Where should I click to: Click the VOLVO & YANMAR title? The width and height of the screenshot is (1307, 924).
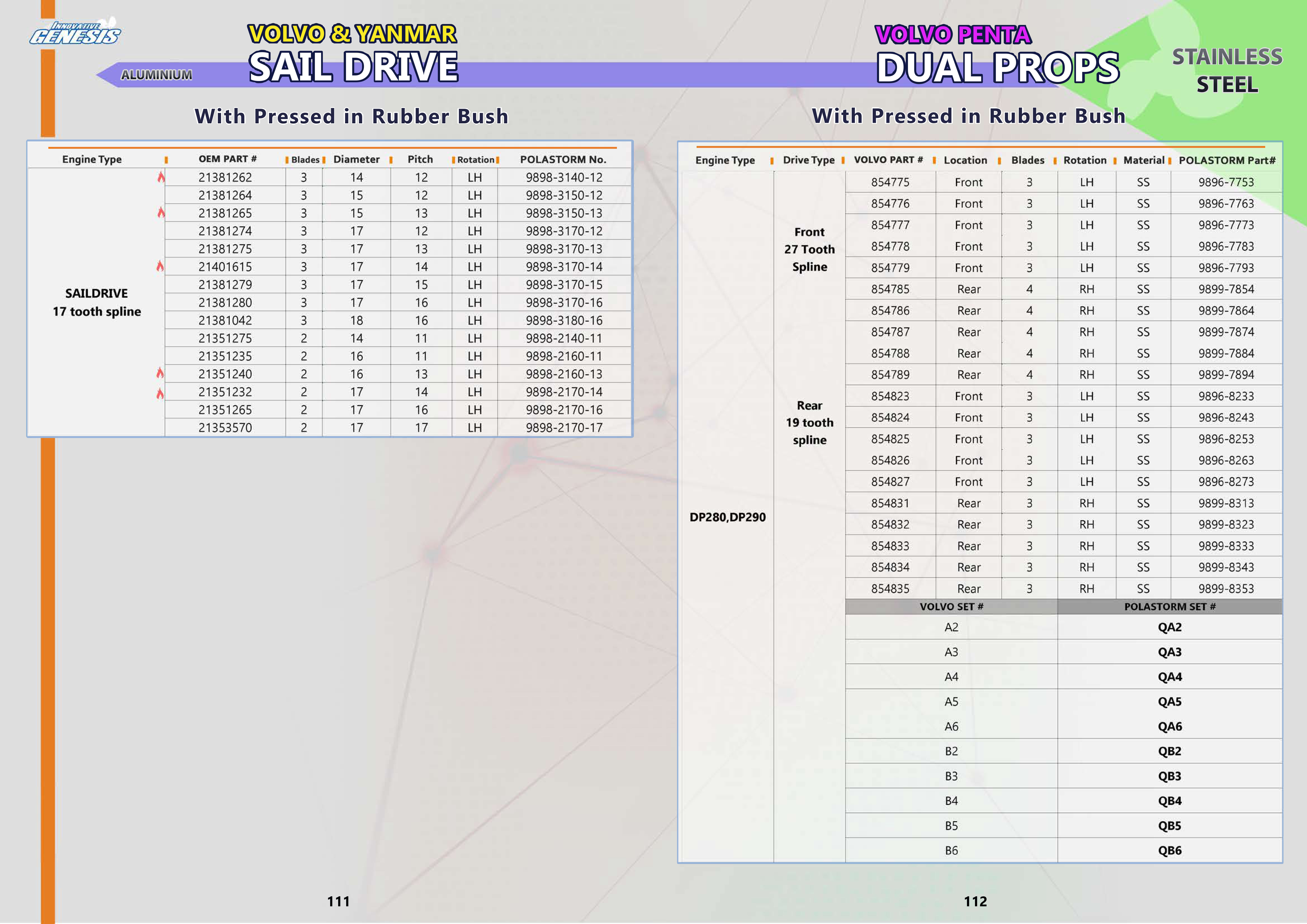(352, 34)
